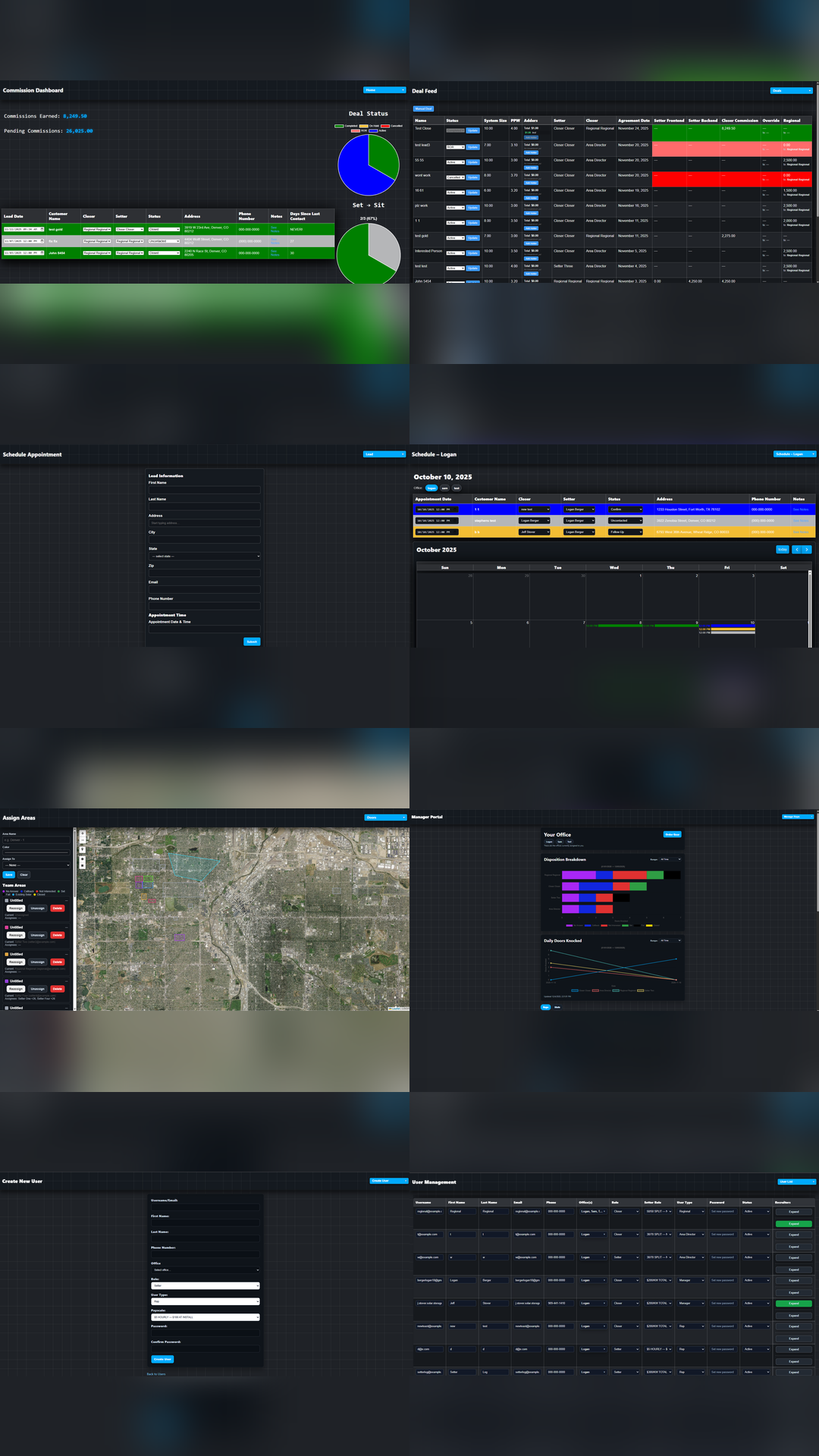
Task: Zoom in on the Assign Areas map
Action: pos(83,833)
